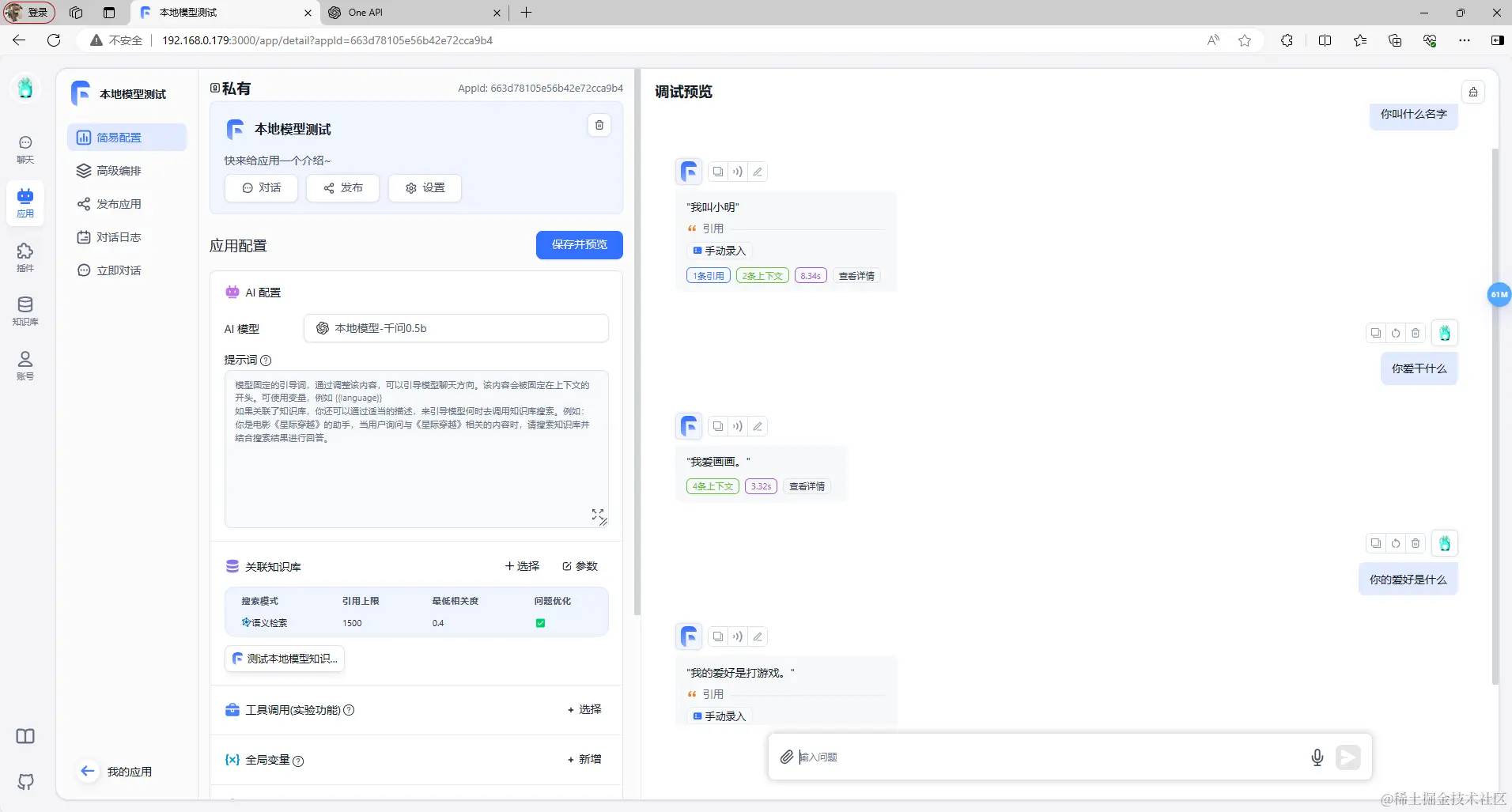Click the paperclip attachment icon
Screen dimensions: 1512x812
coord(786,757)
